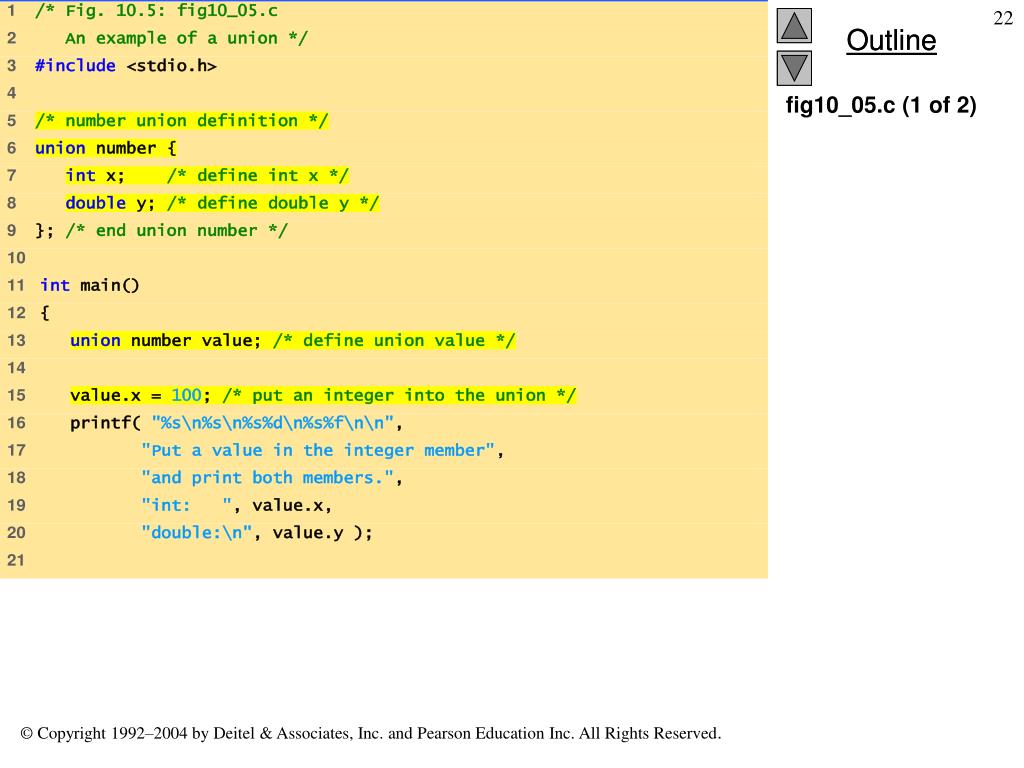Select code line 'union number {'

pos(106,148)
